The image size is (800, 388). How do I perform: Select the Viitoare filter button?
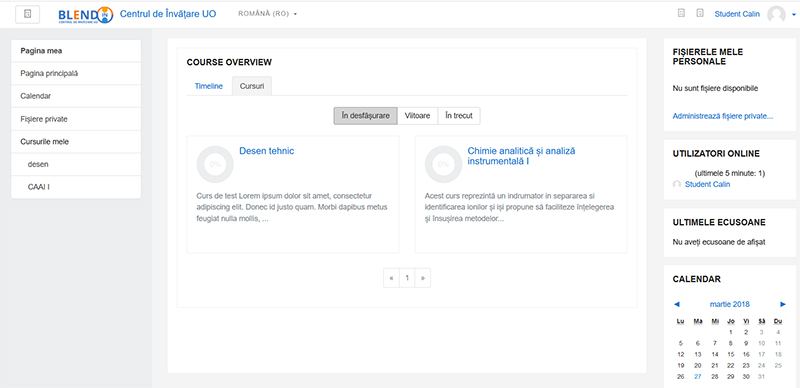417,116
